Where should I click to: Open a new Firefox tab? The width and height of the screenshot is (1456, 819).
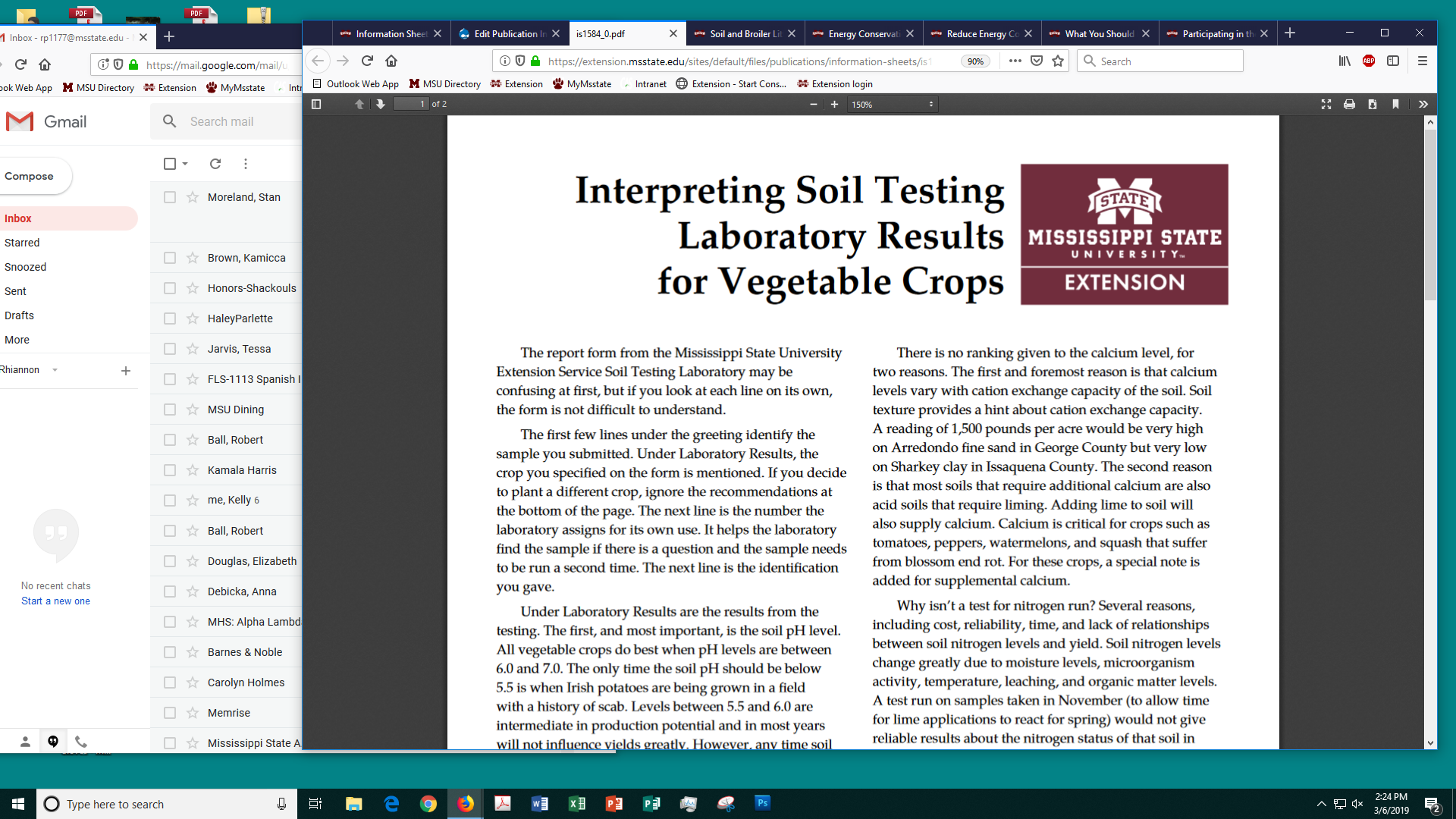[x=1290, y=33]
